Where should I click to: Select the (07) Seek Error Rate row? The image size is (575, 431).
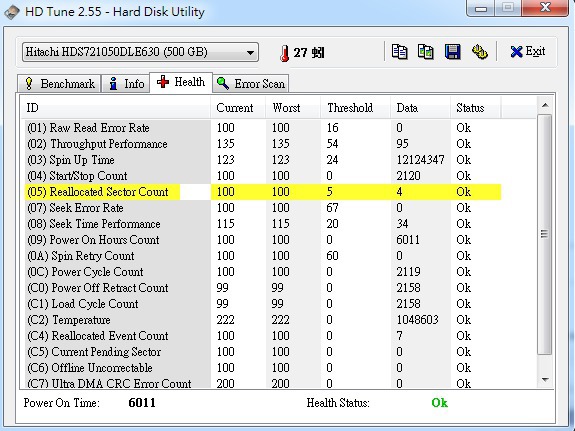263,208
